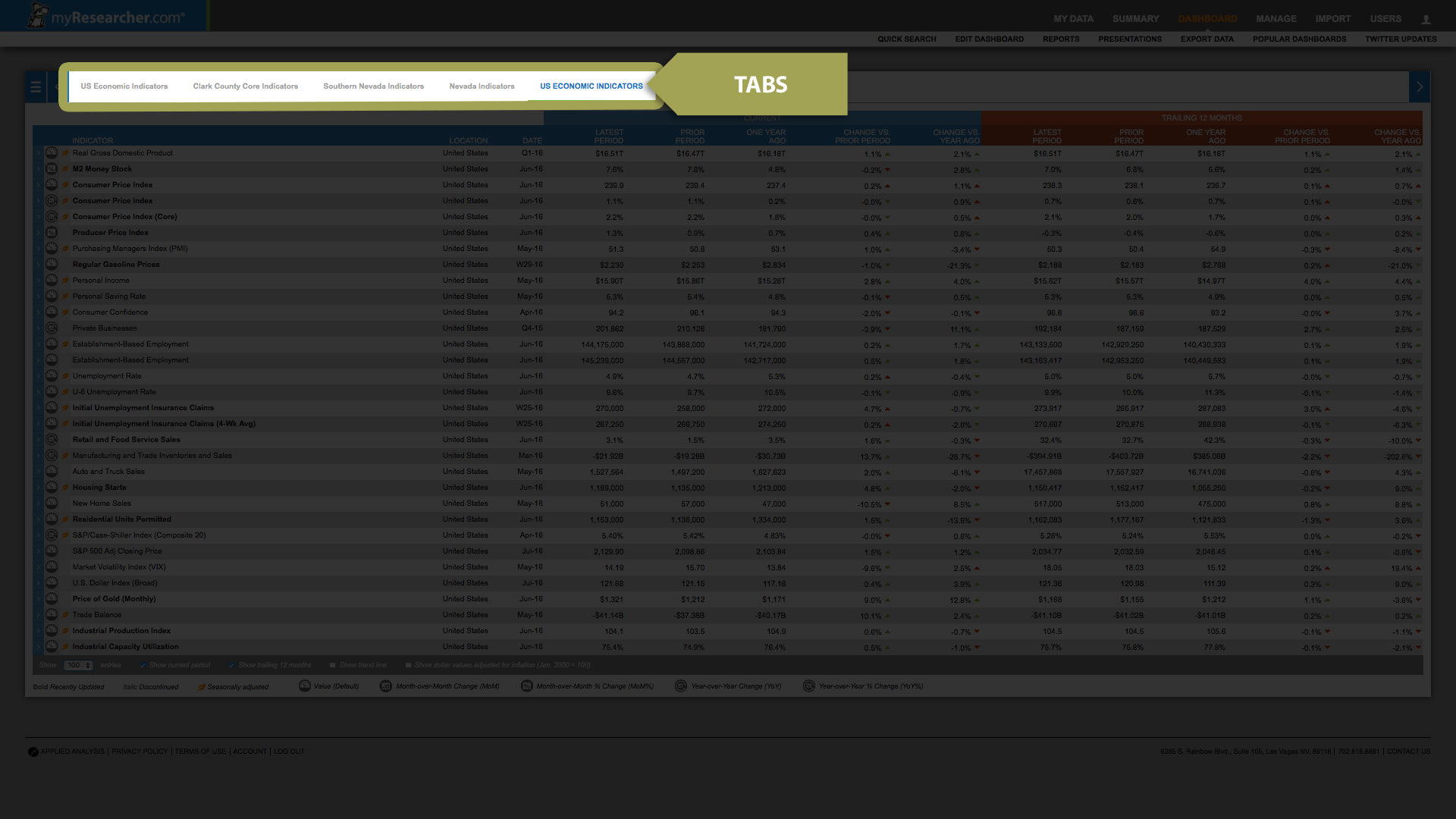Image resolution: width=1456 pixels, height=819 pixels.
Task: Click the Initial Unemployment Insurance Claims (4-Wk Avg) row name
Action: tap(164, 424)
